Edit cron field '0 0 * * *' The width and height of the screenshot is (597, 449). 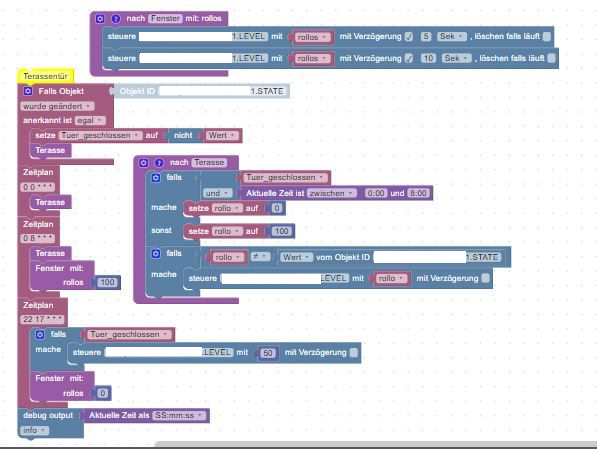tap(38, 187)
